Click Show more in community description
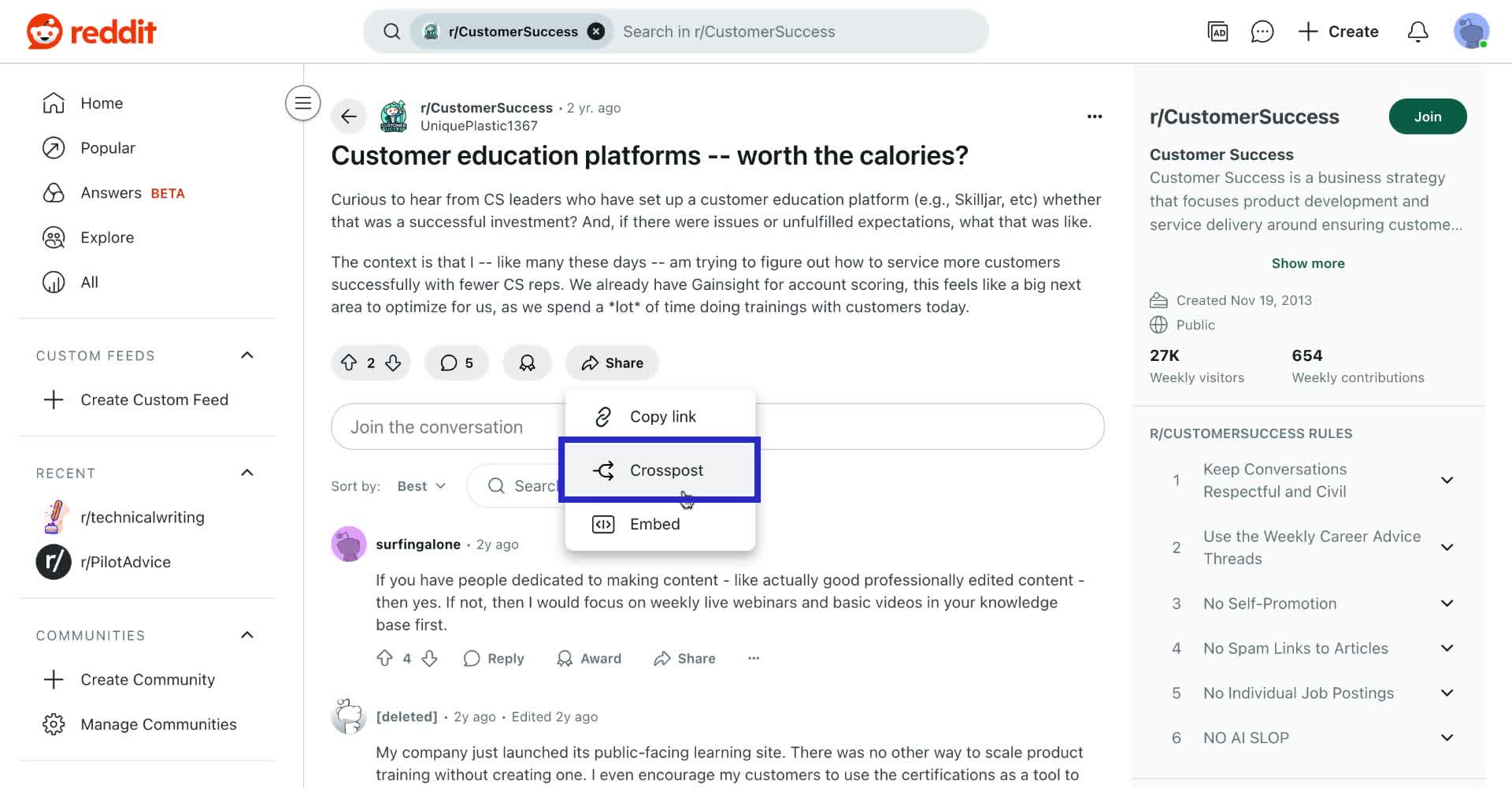 [1307, 263]
